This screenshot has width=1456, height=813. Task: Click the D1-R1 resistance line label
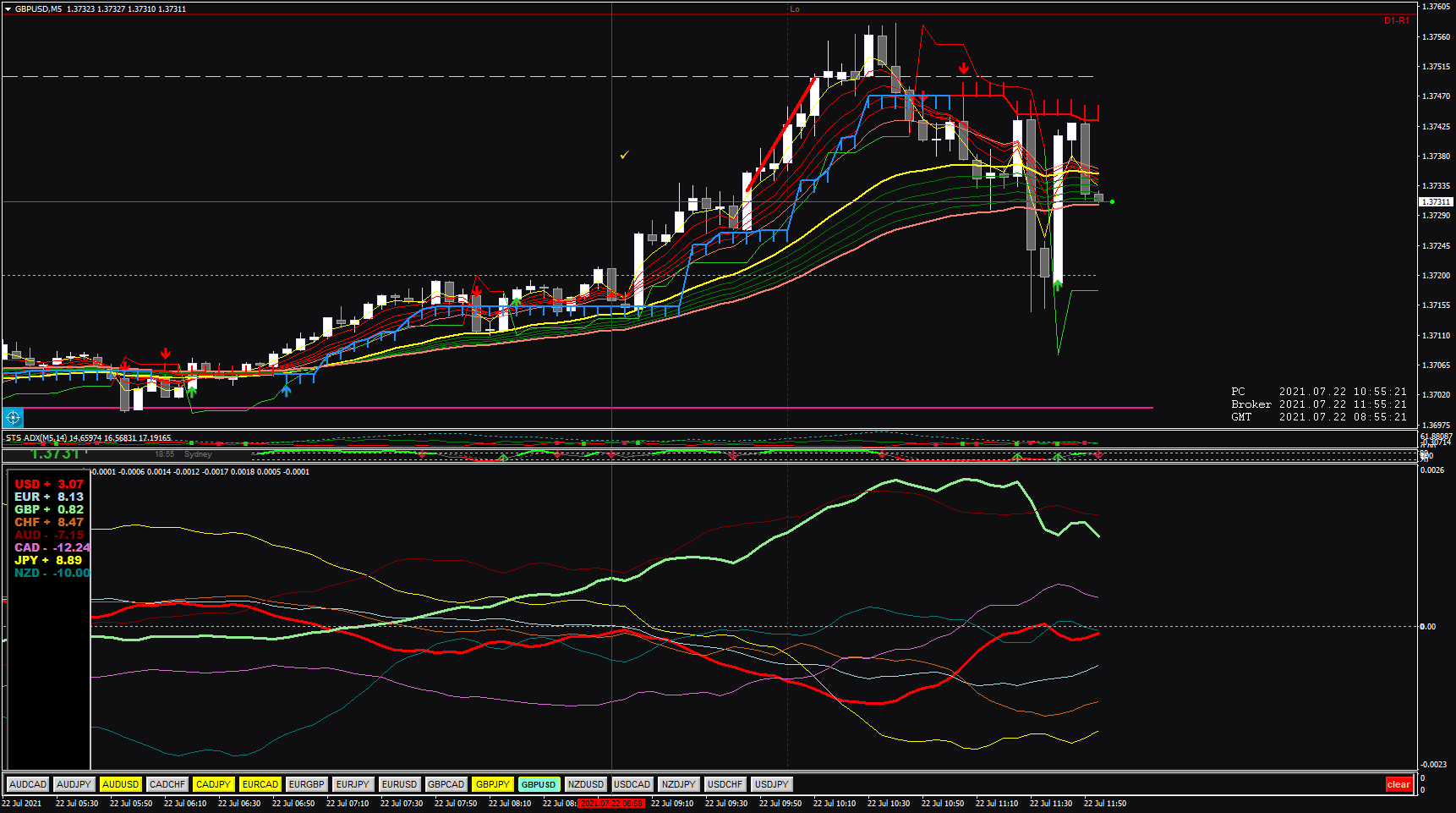[x=1396, y=20]
